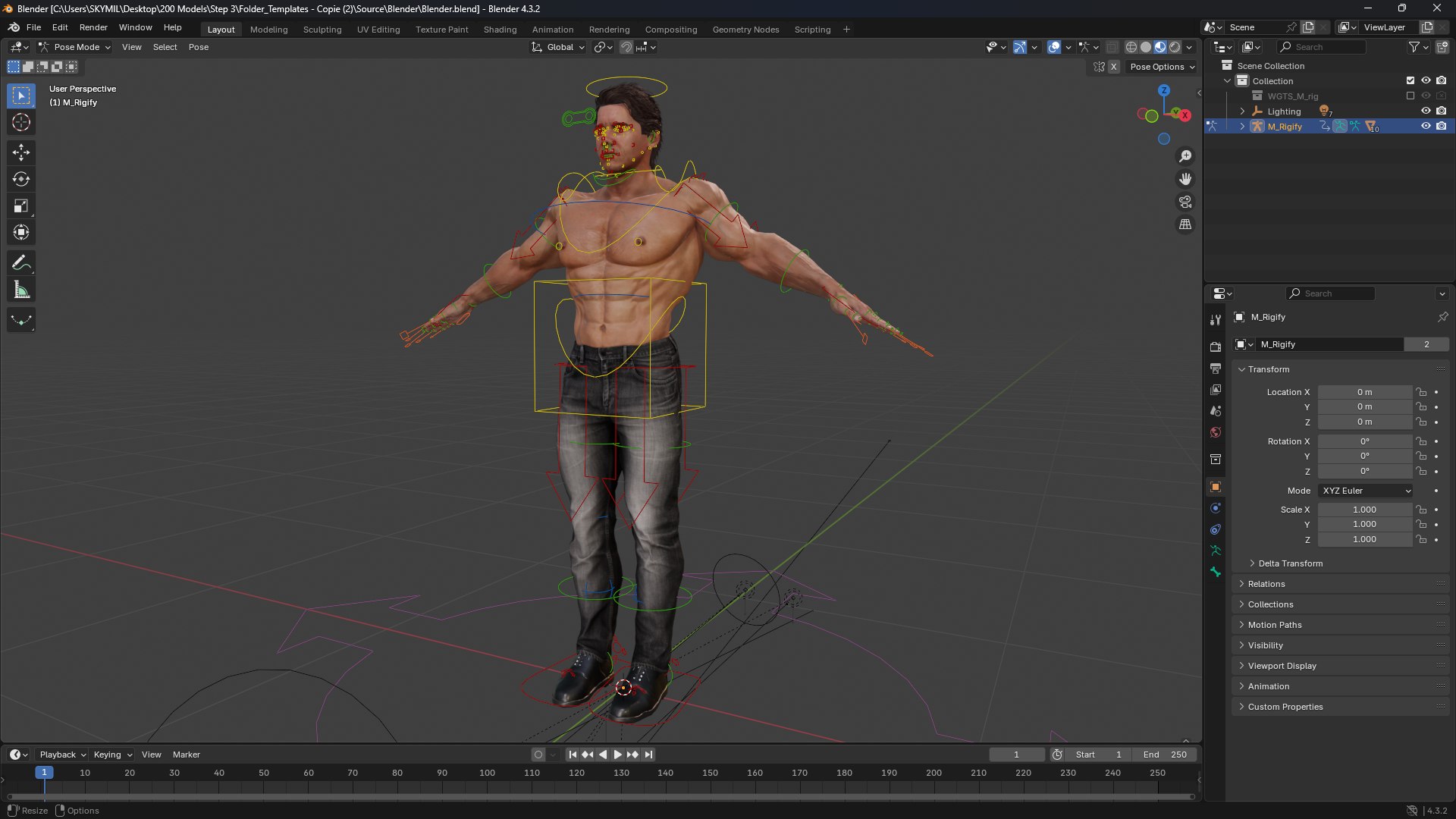Switch to rendered viewport shading

click(x=1175, y=47)
